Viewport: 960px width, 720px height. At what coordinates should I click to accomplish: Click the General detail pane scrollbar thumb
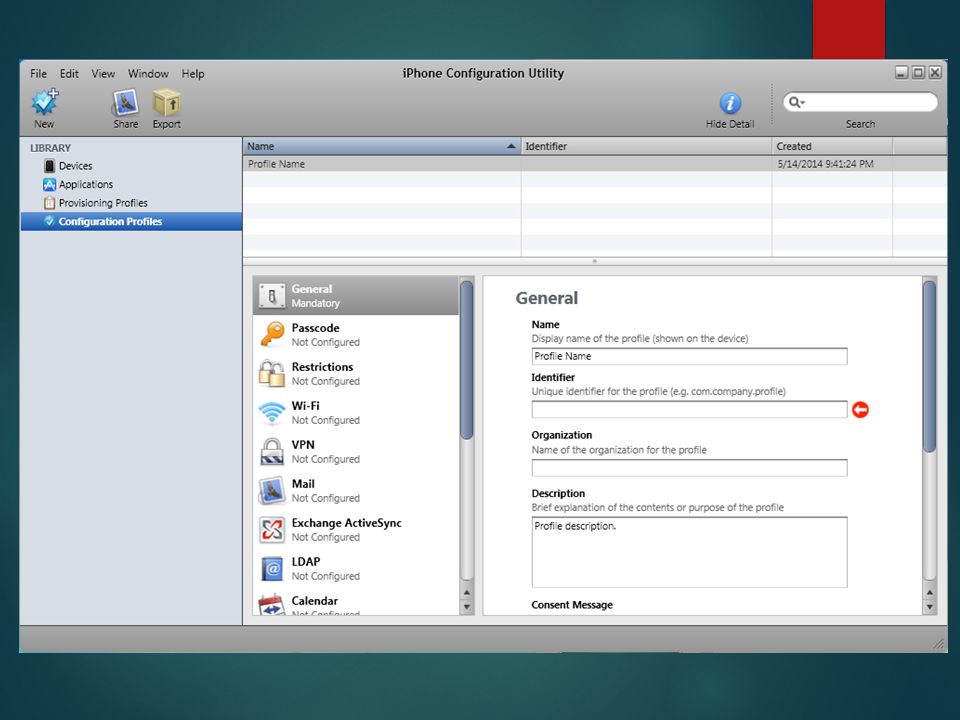point(929,366)
